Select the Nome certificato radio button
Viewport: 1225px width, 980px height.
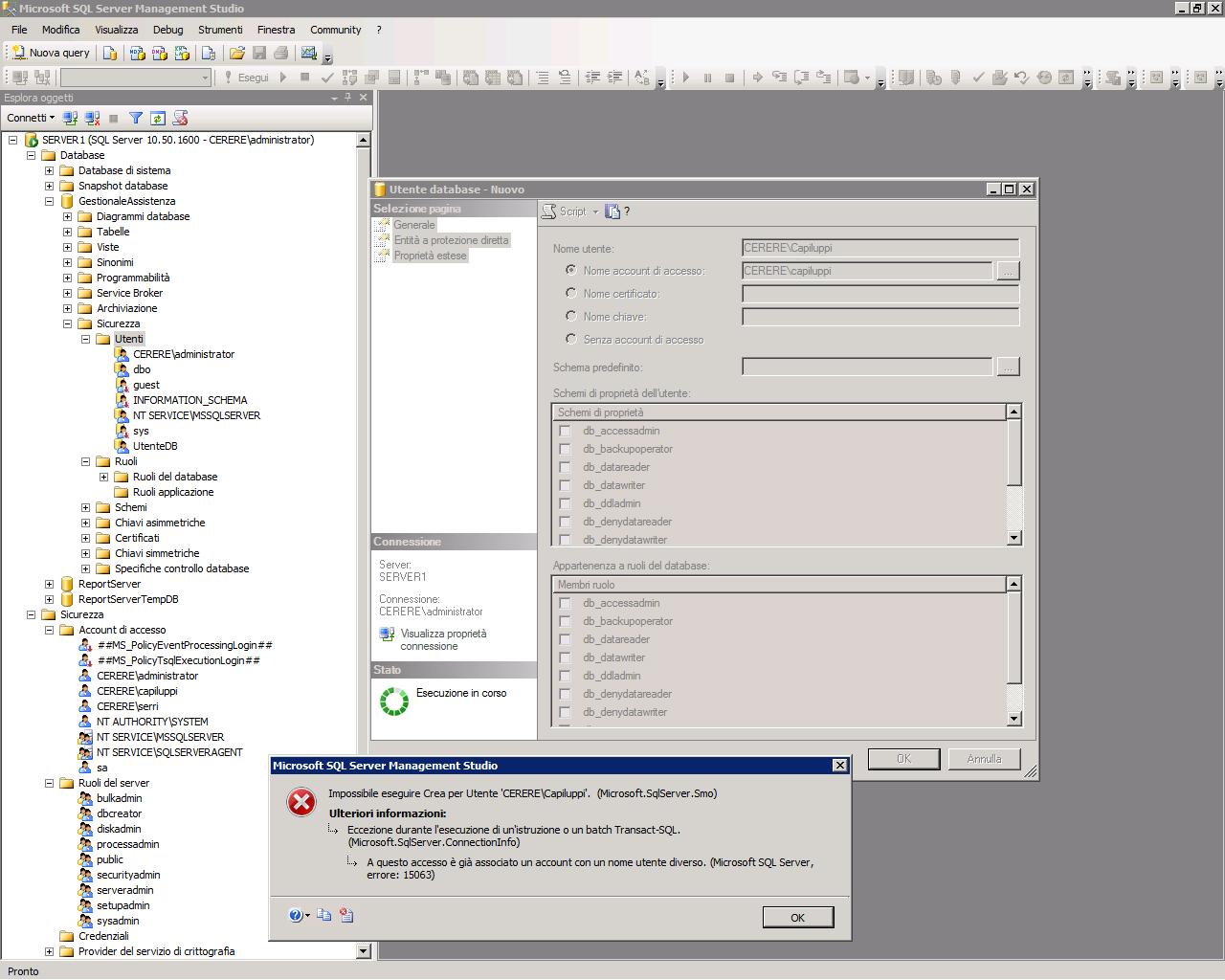coord(571,293)
